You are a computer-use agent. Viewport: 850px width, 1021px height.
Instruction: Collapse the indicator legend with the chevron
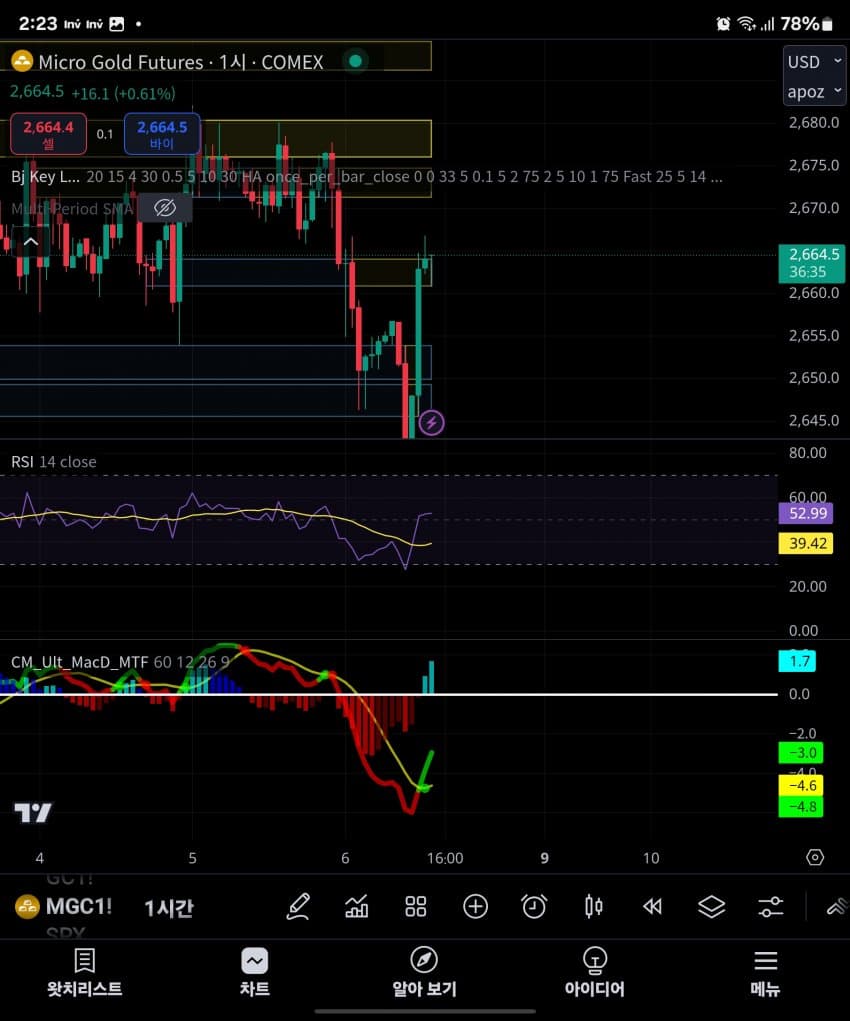tap(30, 242)
